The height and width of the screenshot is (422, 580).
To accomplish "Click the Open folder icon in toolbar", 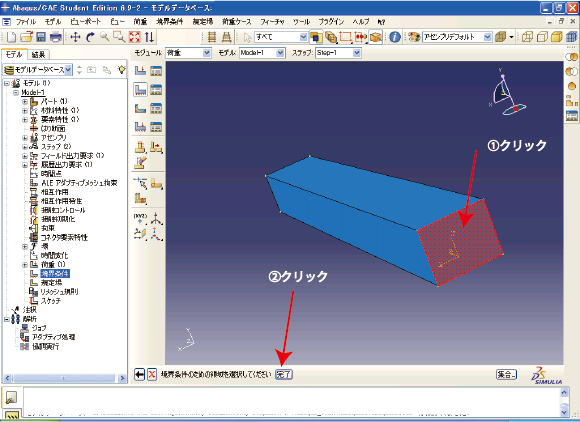I will pos(27,37).
